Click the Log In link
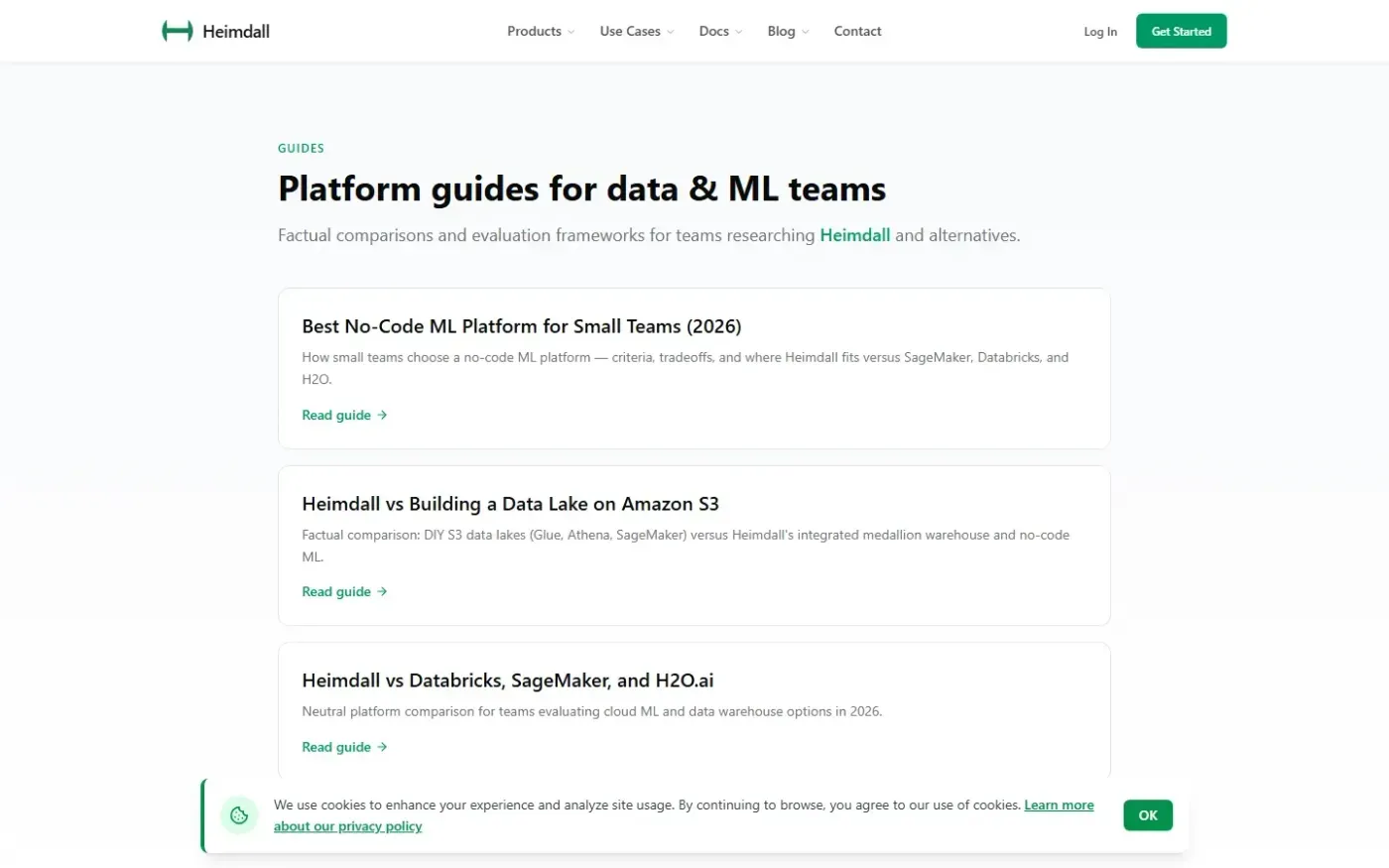The height and width of the screenshot is (868, 1389). 1100,32
